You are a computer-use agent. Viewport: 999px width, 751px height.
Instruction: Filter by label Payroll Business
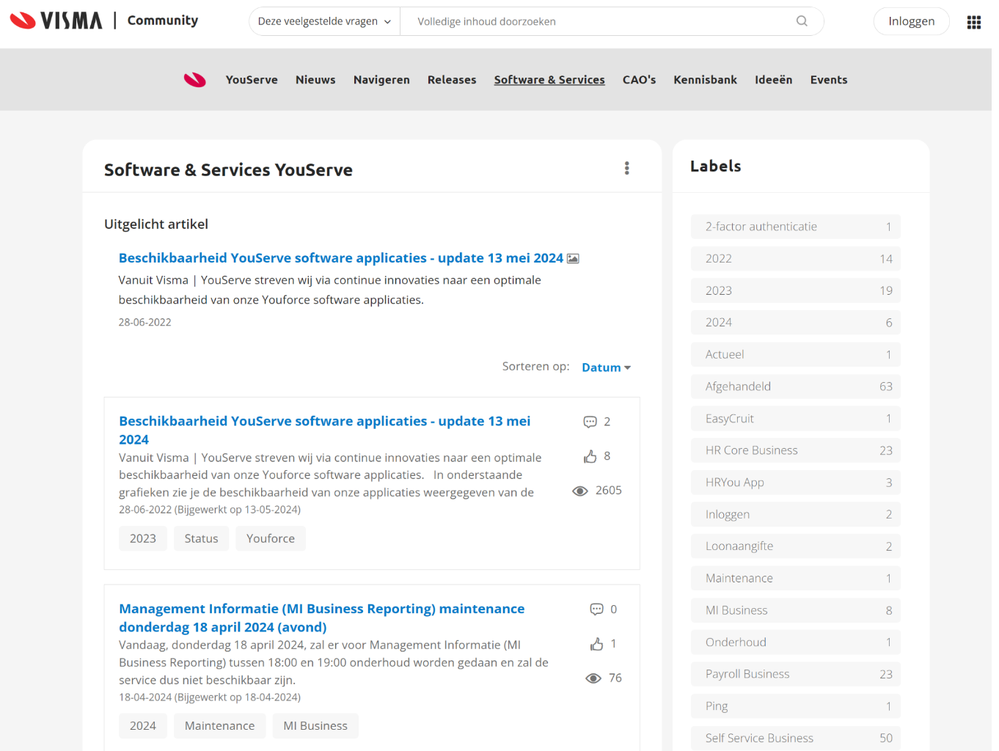click(x=796, y=674)
